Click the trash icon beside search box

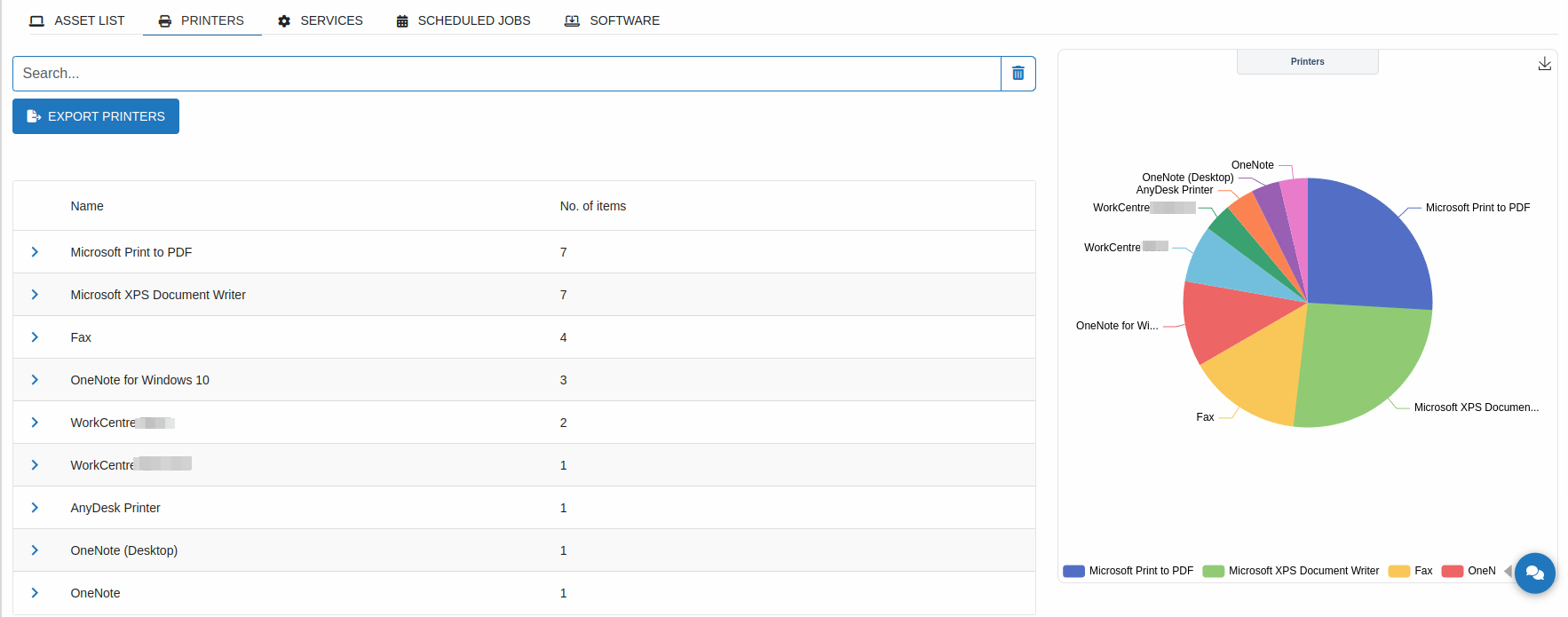click(1018, 74)
